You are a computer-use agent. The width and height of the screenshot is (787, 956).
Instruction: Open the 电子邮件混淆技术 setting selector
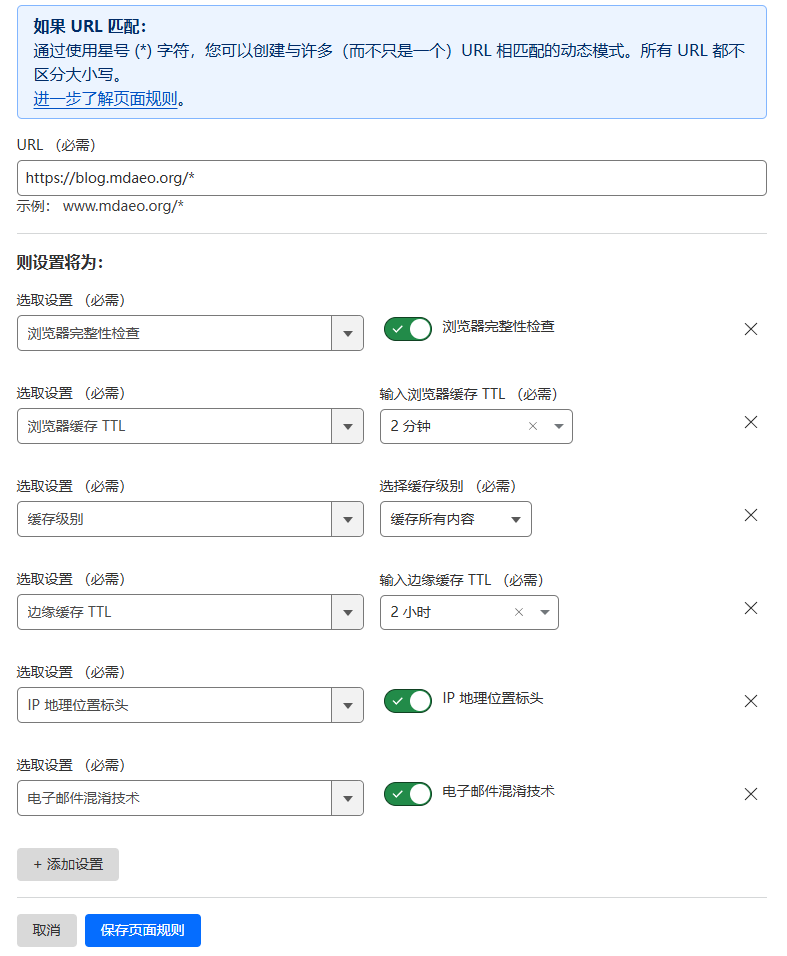190,798
